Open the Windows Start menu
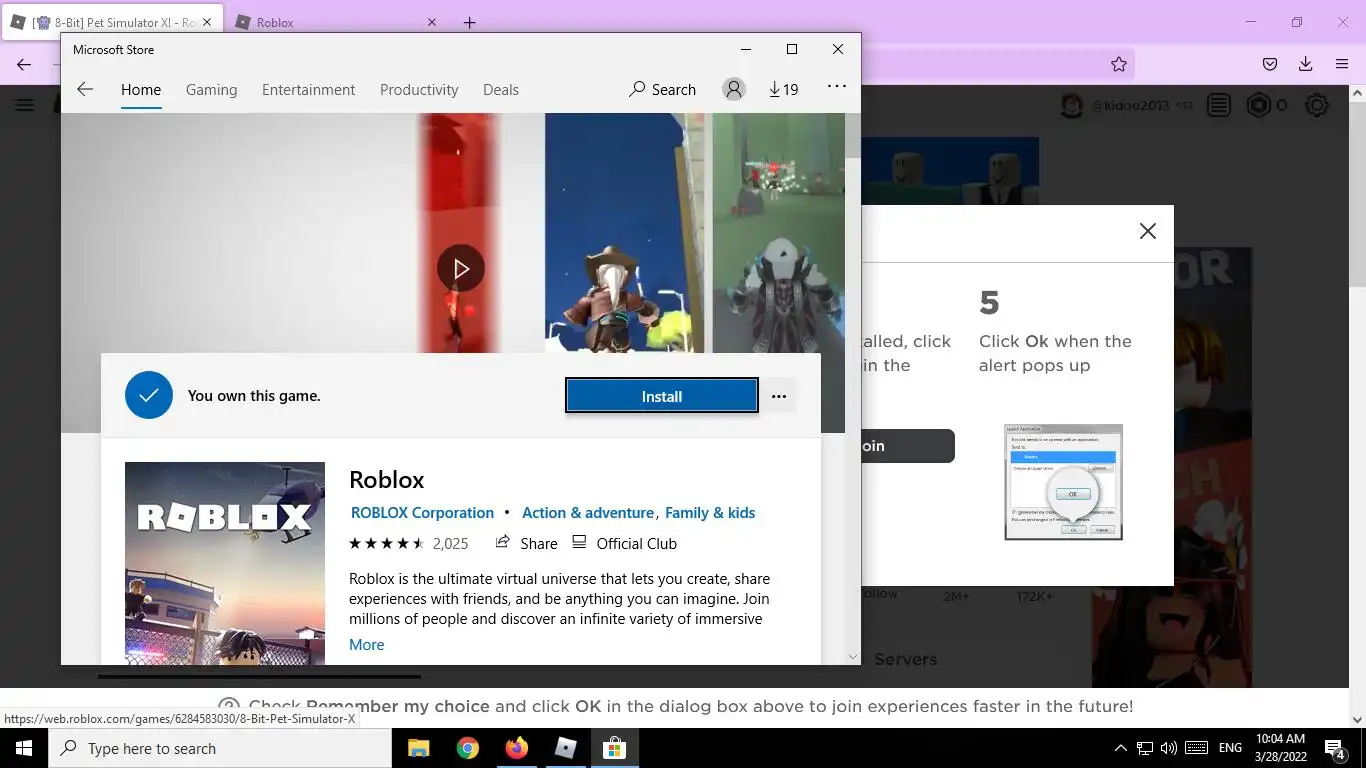Viewport: 1366px width, 768px height. click(x=24, y=748)
